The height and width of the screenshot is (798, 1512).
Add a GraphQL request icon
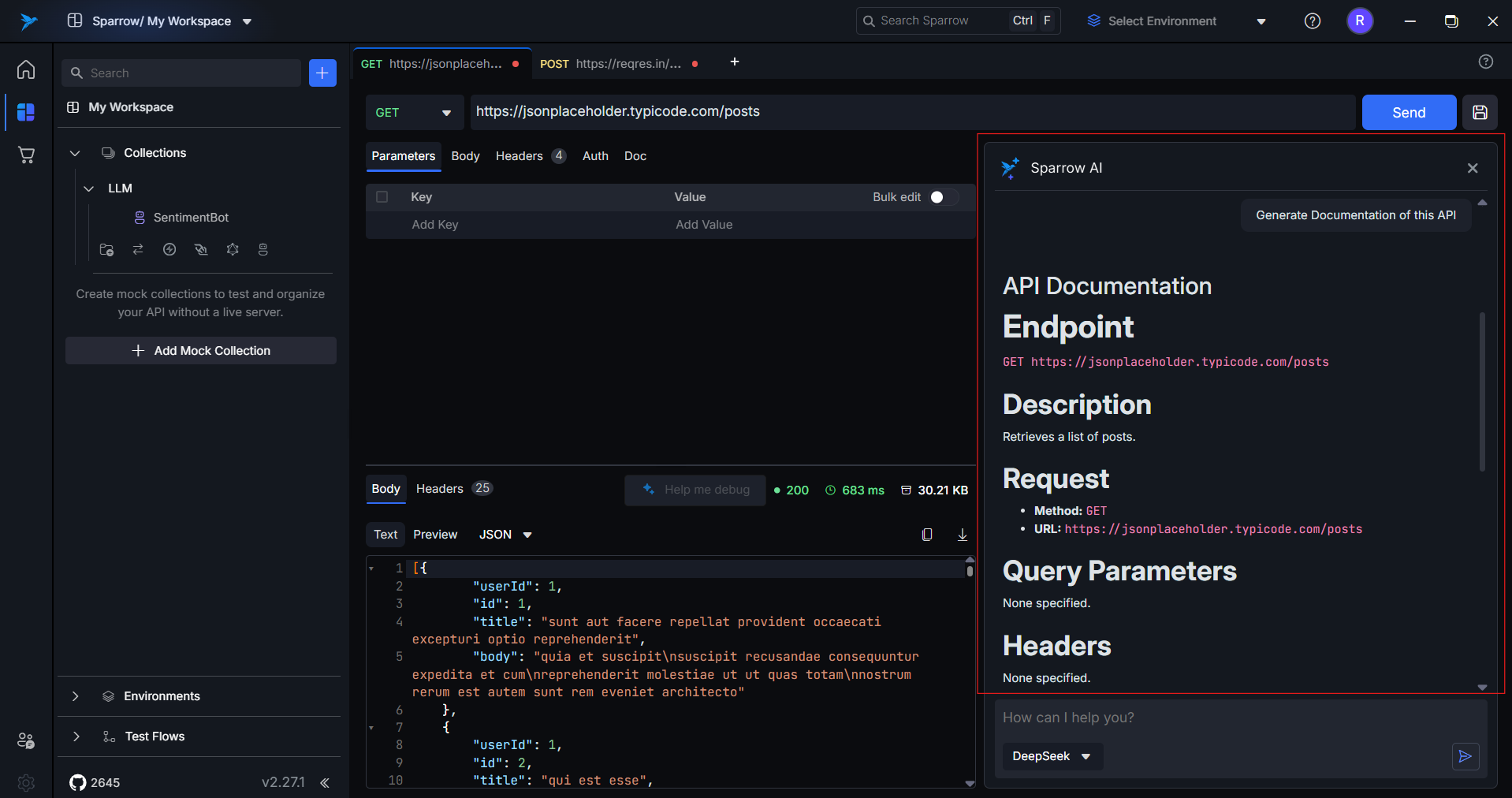[x=233, y=249]
